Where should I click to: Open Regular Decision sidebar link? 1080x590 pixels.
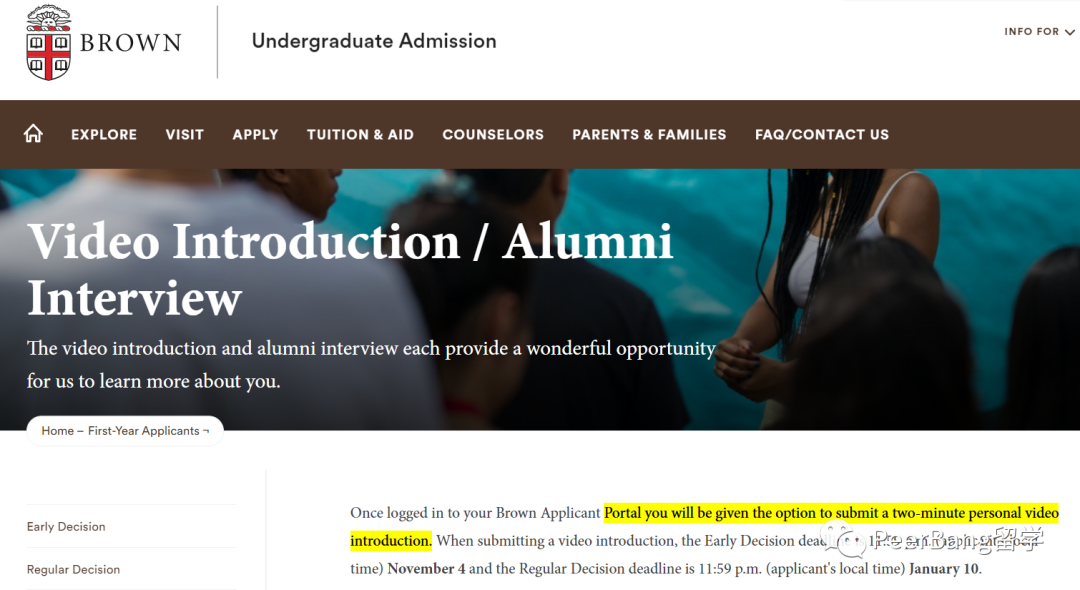click(x=73, y=570)
